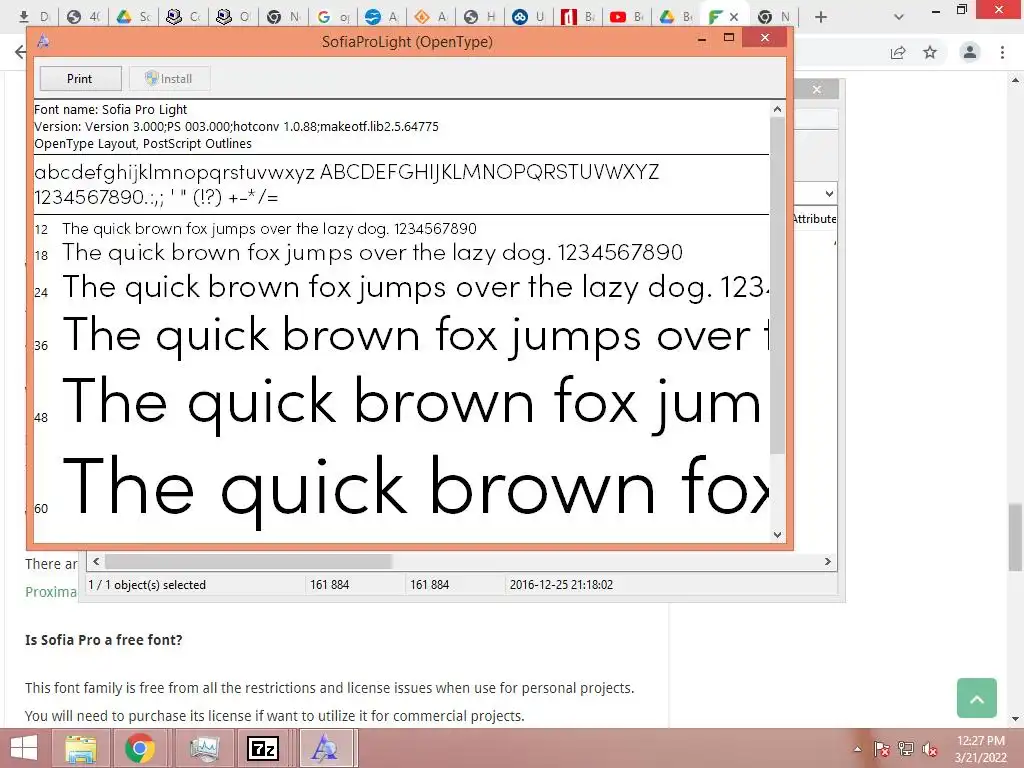Click the Attribute column header in 7-Zip
The image size is (1024, 768).
click(x=814, y=219)
